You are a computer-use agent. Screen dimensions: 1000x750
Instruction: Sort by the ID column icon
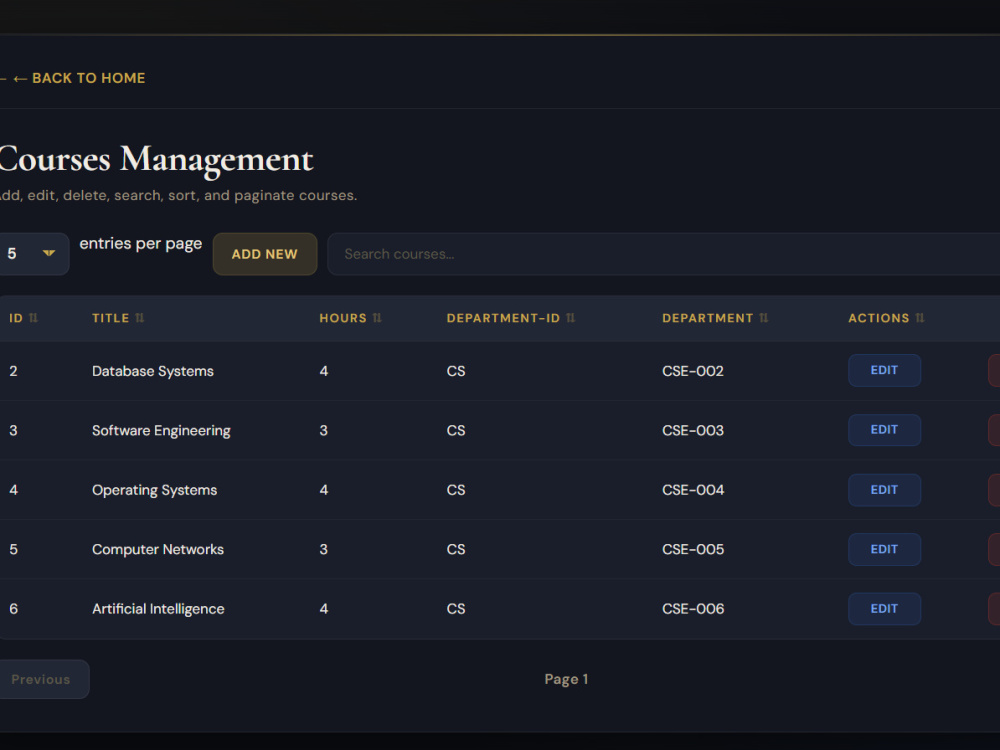point(34,318)
